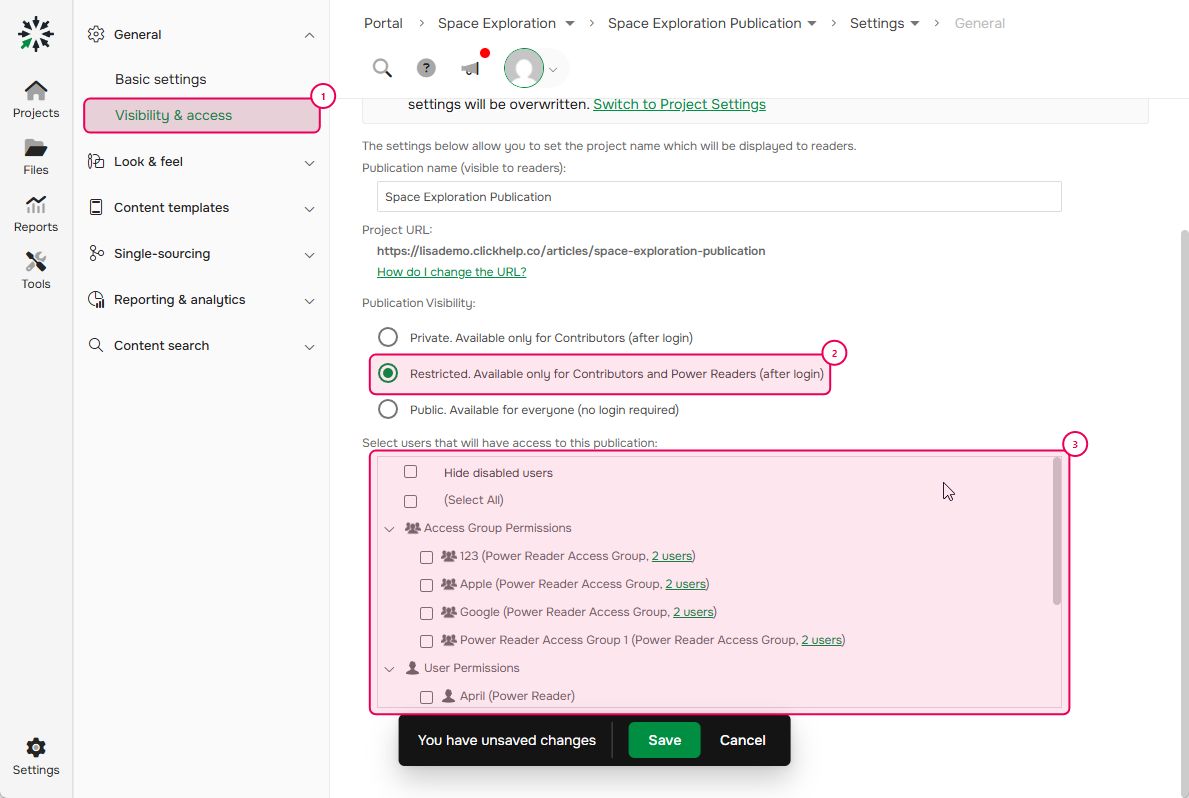1189x798 pixels.
Task: Check the Google access group
Action: [426, 613]
